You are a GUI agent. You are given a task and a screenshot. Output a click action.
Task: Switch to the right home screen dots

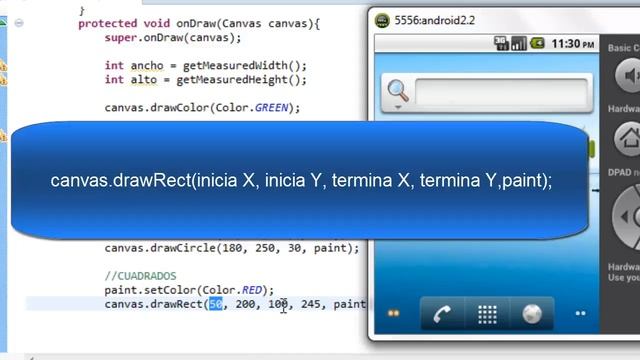click(x=580, y=313)
